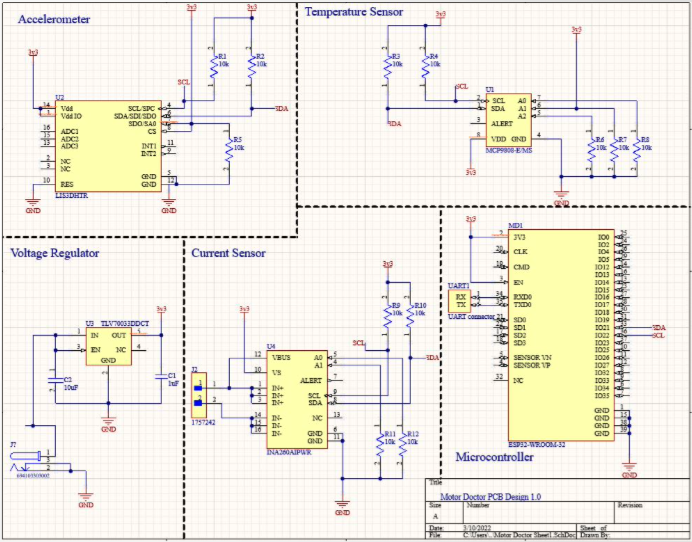
Task: Click resistor R6 symbol
Action: (x=591, y=150)
